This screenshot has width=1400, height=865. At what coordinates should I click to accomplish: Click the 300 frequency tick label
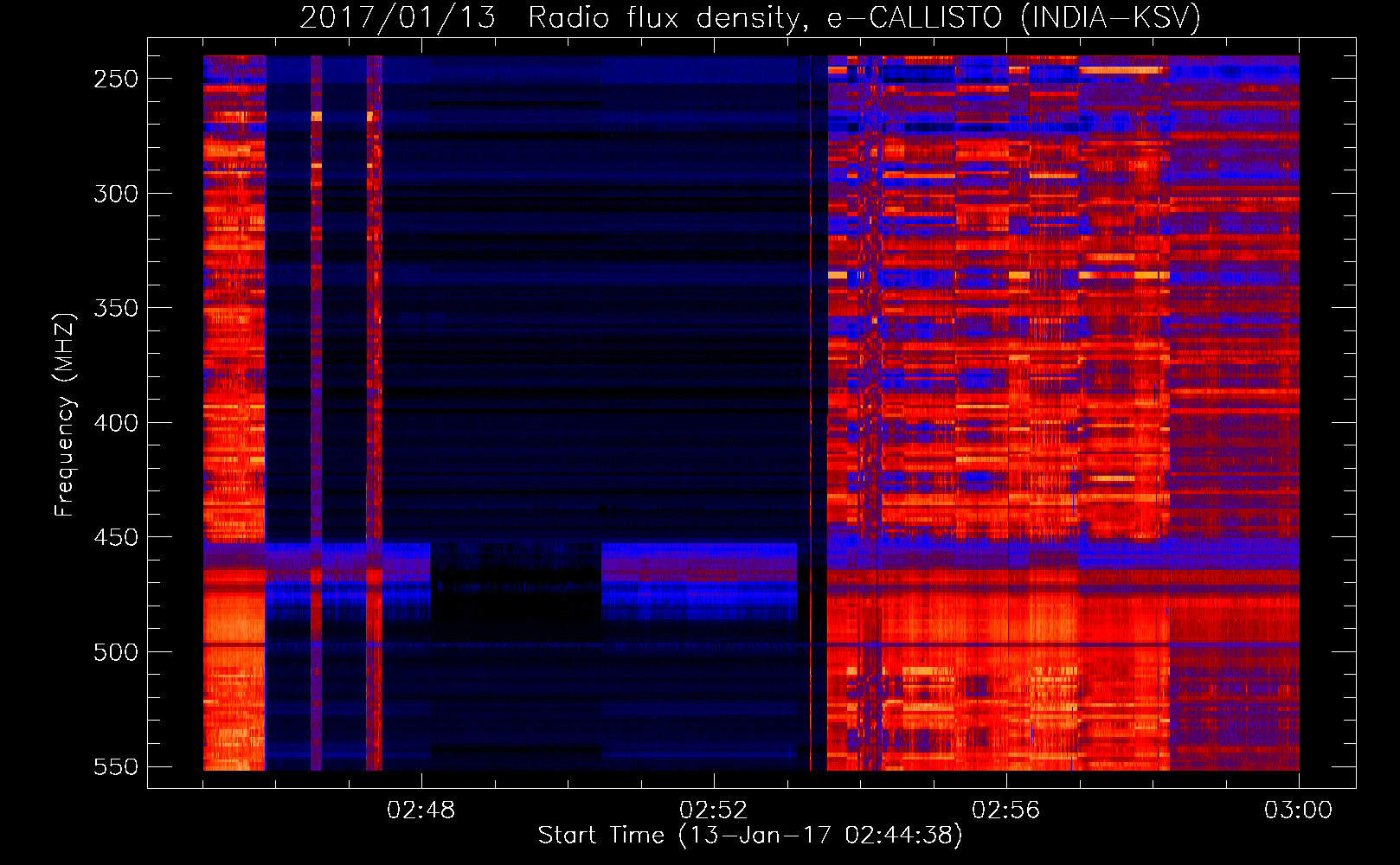(116, 194)
